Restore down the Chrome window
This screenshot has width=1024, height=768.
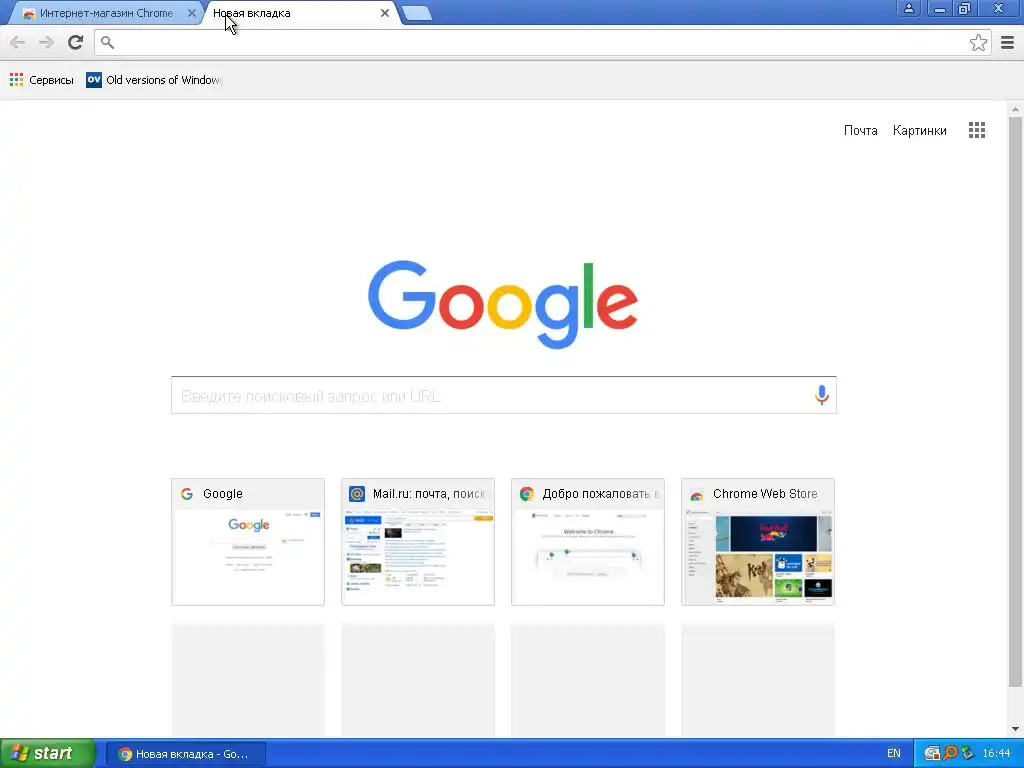(x=965, y=8)
